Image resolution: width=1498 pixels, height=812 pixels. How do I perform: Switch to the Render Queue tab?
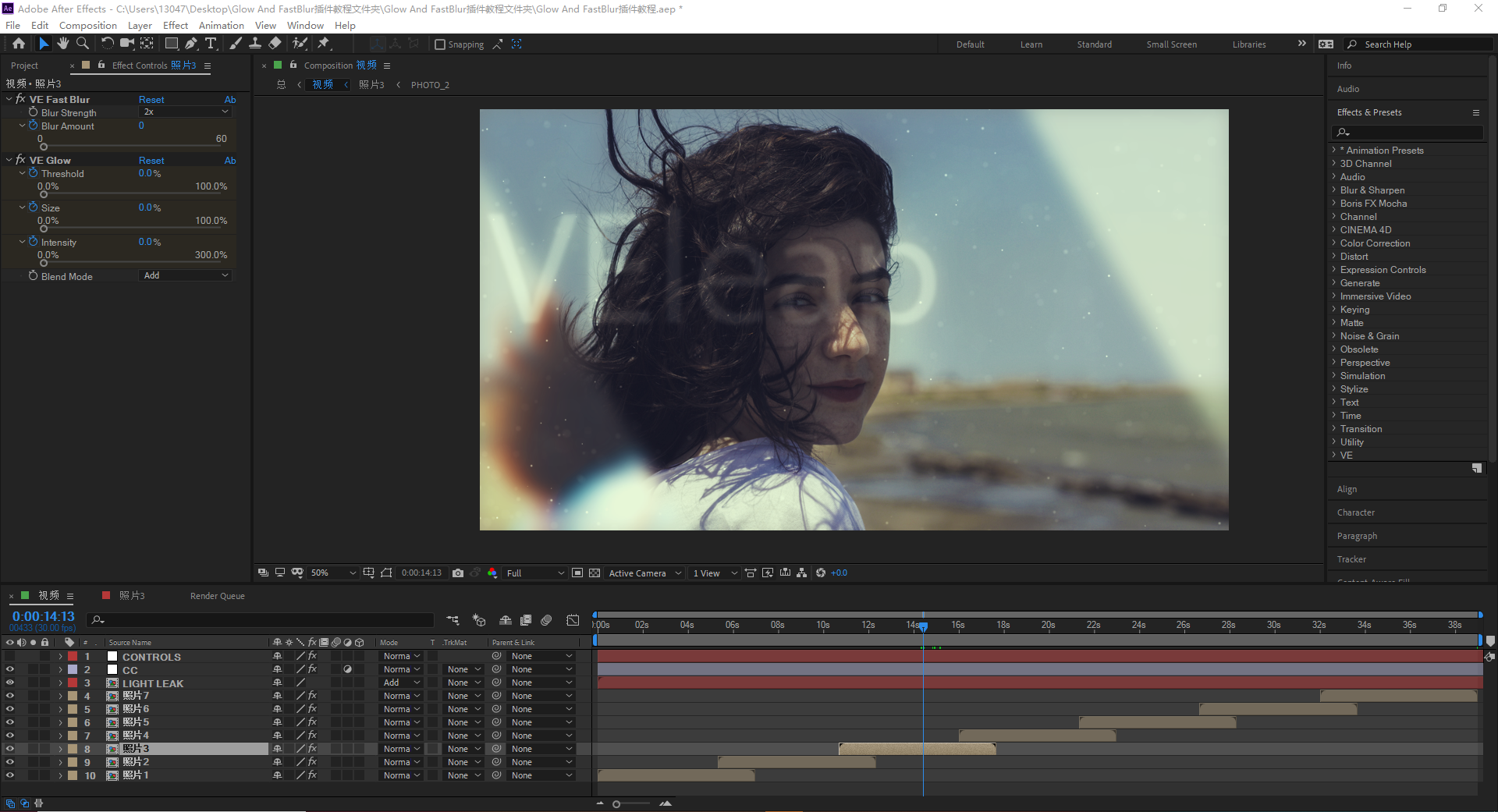pos(217,596)
